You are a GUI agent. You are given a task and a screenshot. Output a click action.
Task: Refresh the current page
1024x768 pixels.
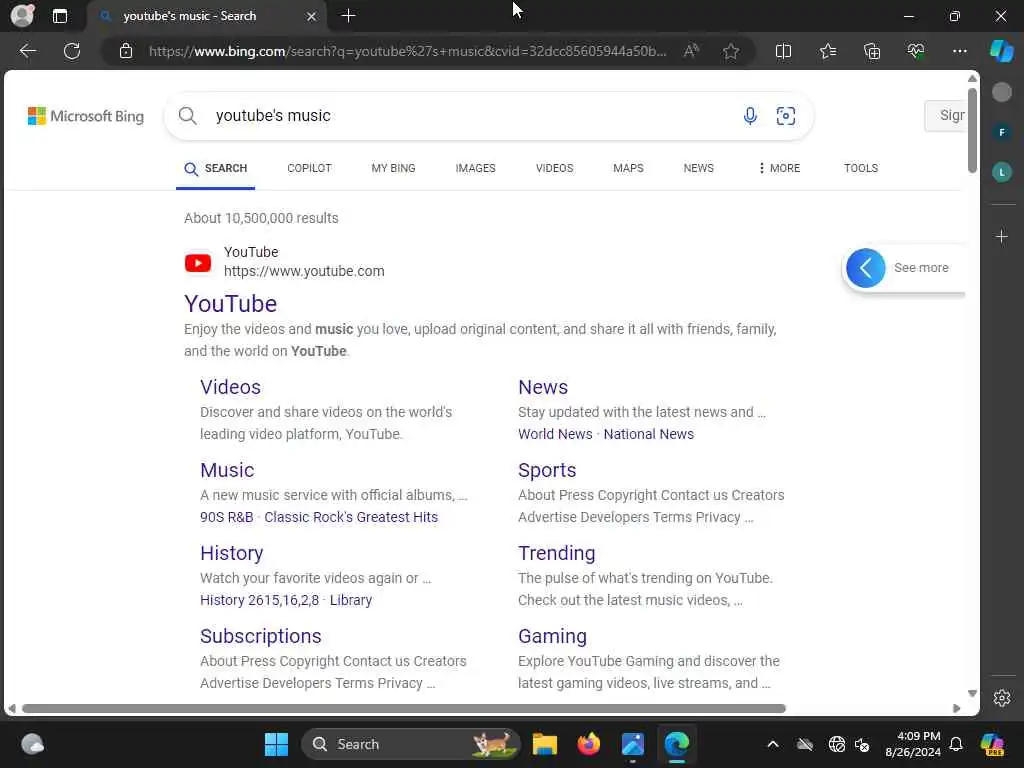pos(72,51)
